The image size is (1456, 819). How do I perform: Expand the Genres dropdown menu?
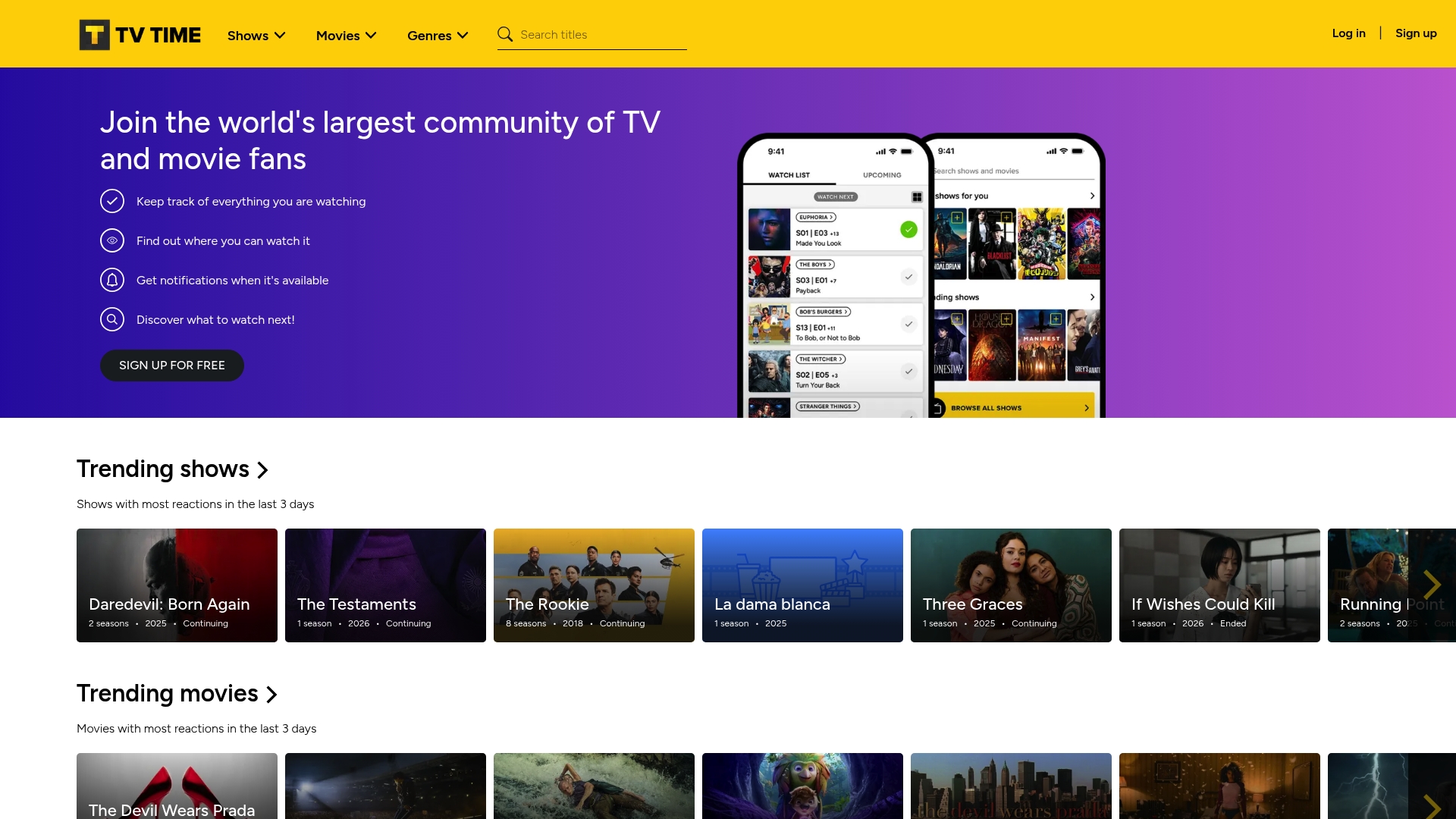pyautogui.click(x=438, y=36)
